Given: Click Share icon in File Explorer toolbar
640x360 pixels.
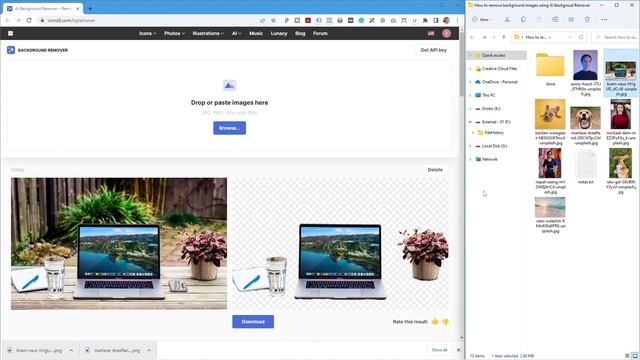Looking at the screenshot, I should pyautogui.click(x=571, y=19).
